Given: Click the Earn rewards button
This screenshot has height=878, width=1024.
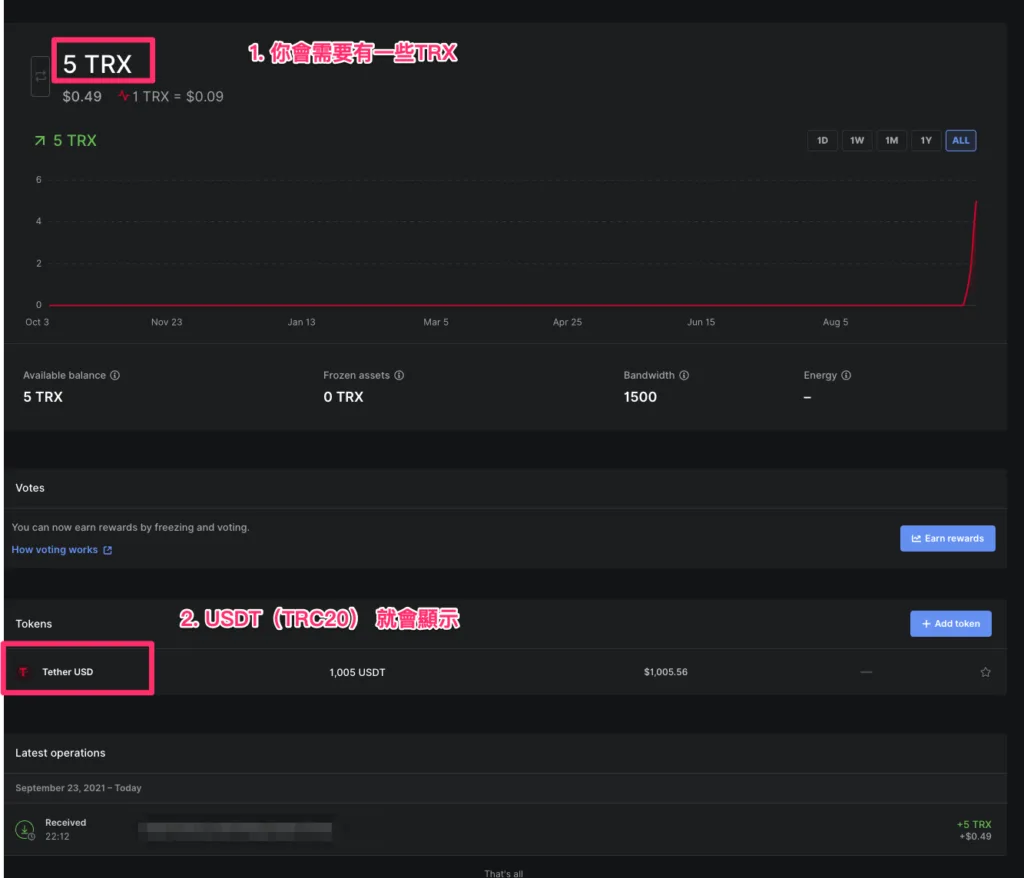Looking at the screenshot, I should pyautogui.click(x=947, y=538).
